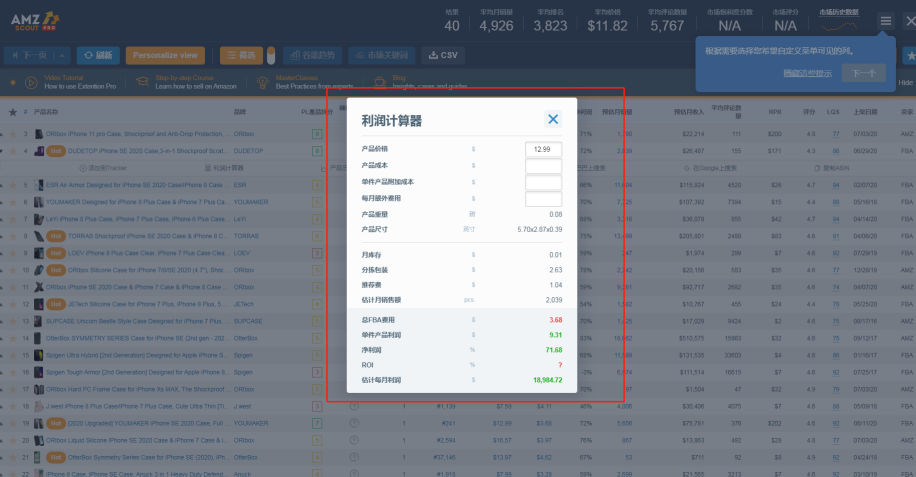The height and width of the screenshot is (477, 916).
Task: Open the 市场关键词 niche keywords button
Action: tap(381, 55)
